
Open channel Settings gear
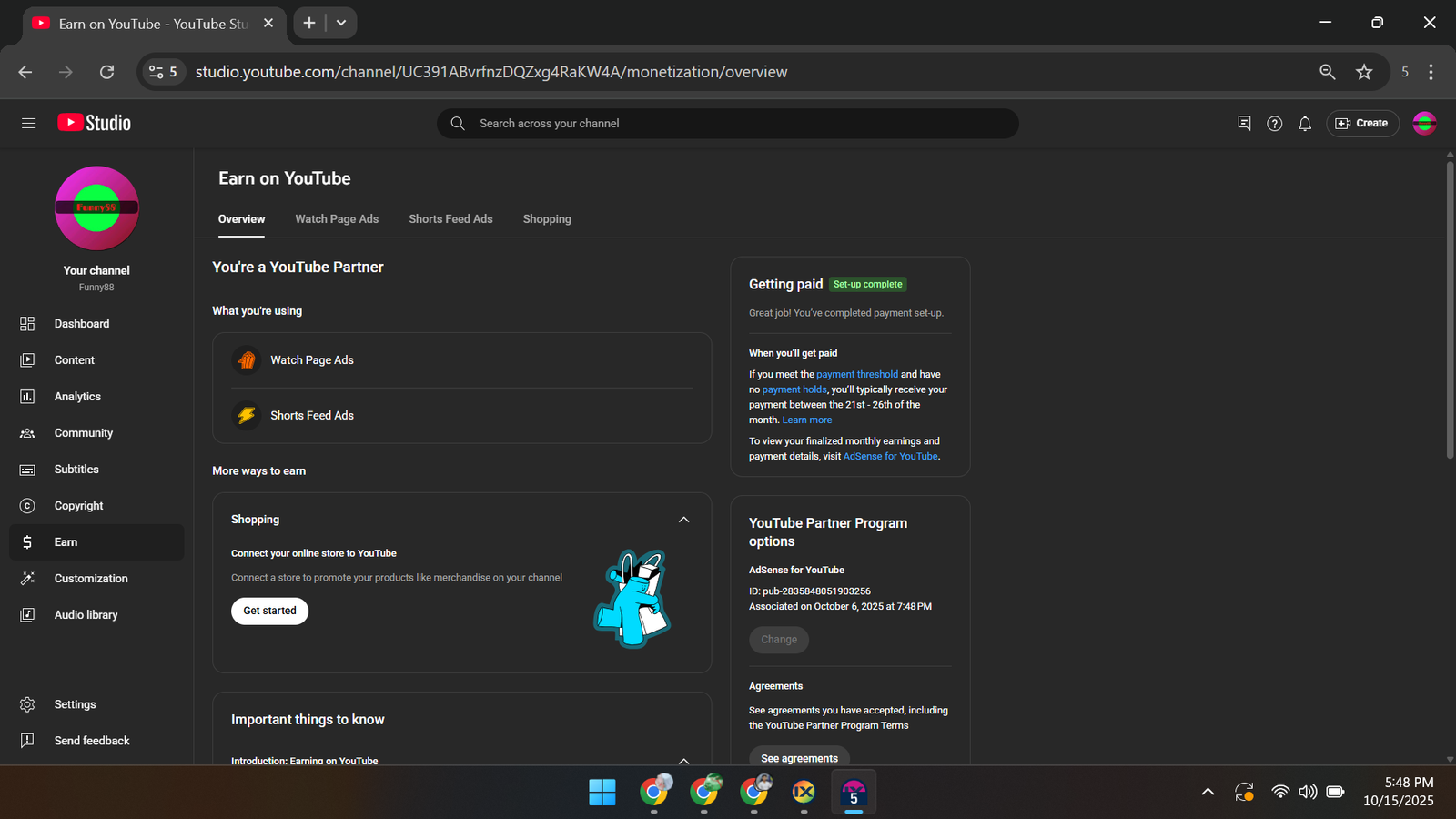27,704
